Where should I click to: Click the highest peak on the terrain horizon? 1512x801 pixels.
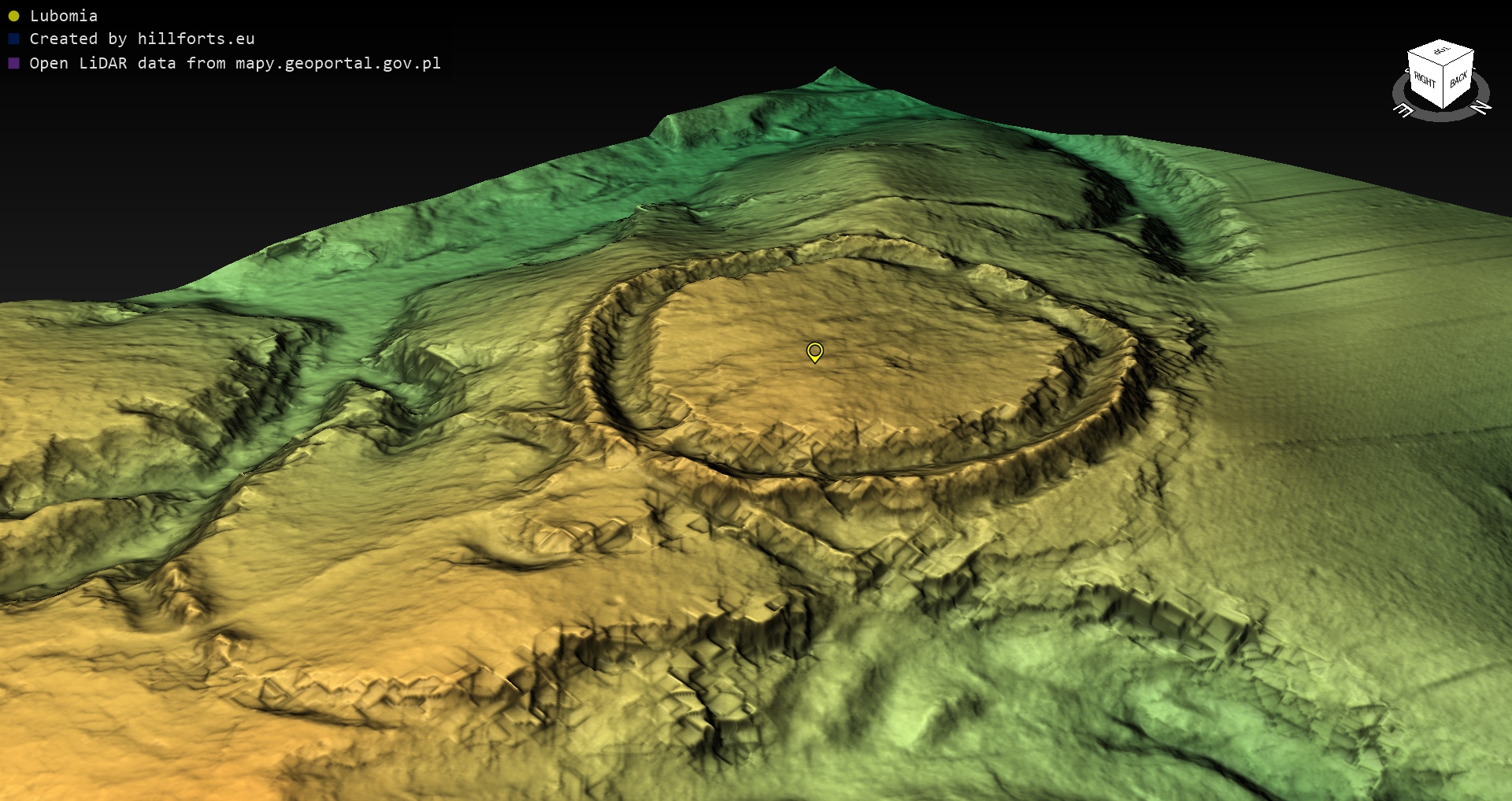click(x=834, y=72)
